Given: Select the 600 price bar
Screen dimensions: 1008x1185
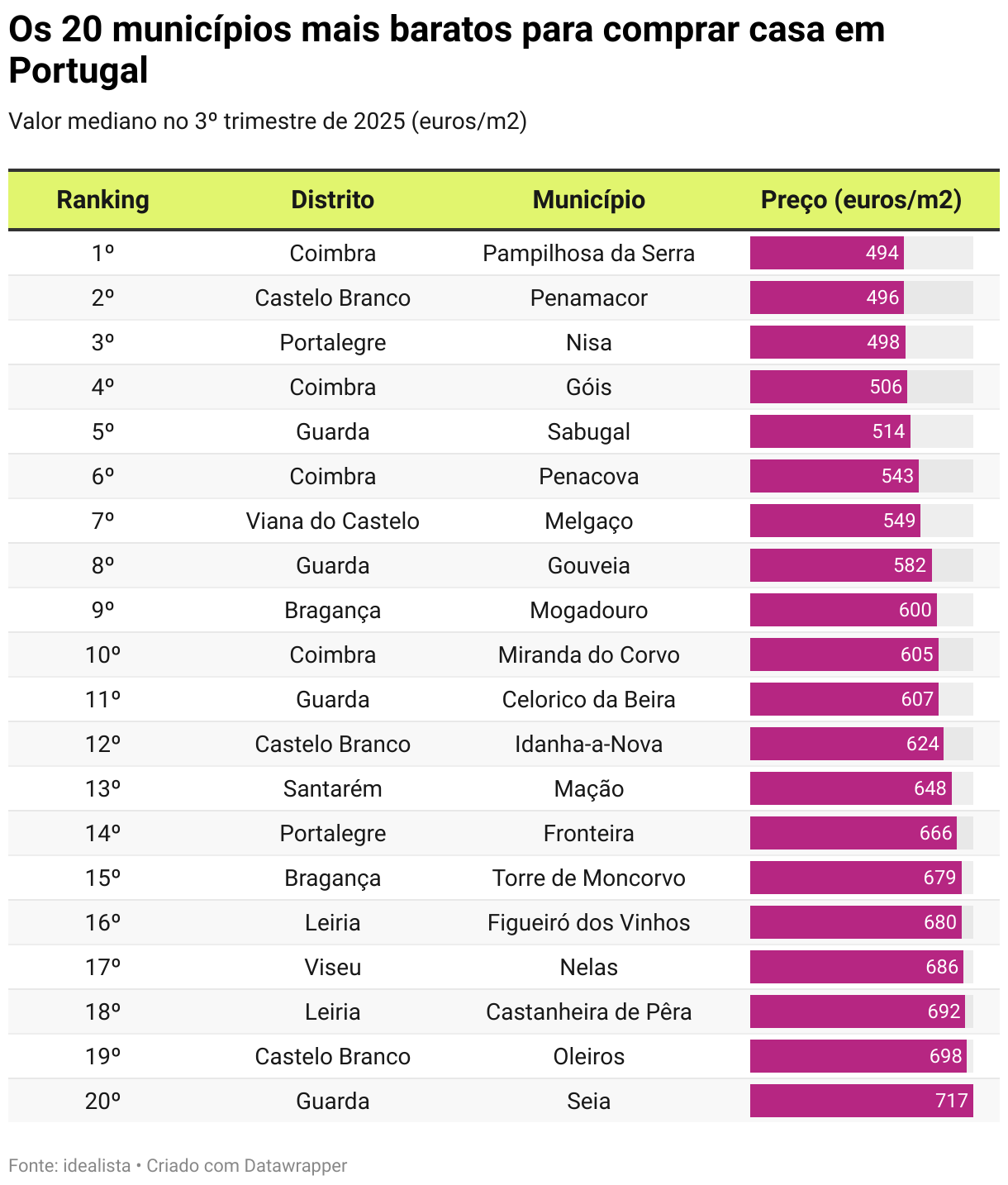Looking at the screenshot, I should [x=844, y=610].
